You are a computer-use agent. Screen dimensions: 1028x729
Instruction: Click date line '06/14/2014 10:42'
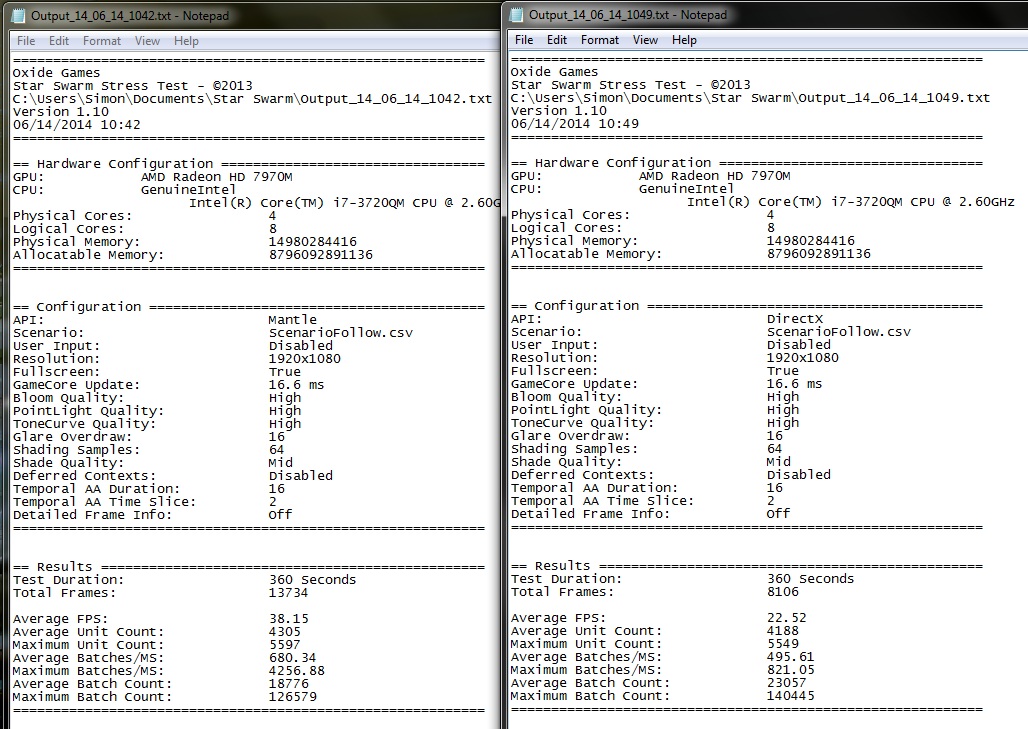pos(77,125)
